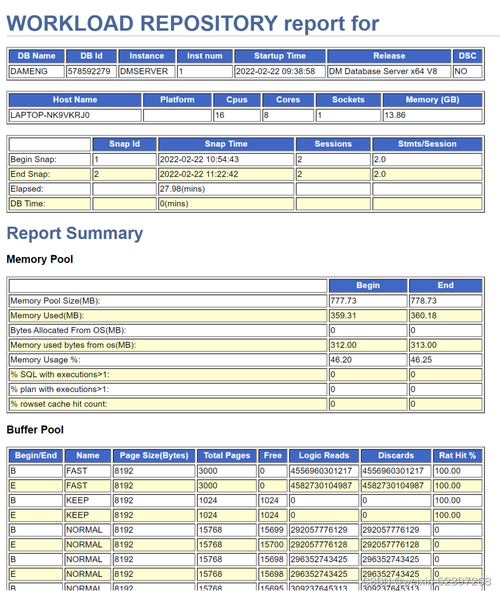Click the first FAST buffer name cell

pyautogui.click(x=88, y=471)
